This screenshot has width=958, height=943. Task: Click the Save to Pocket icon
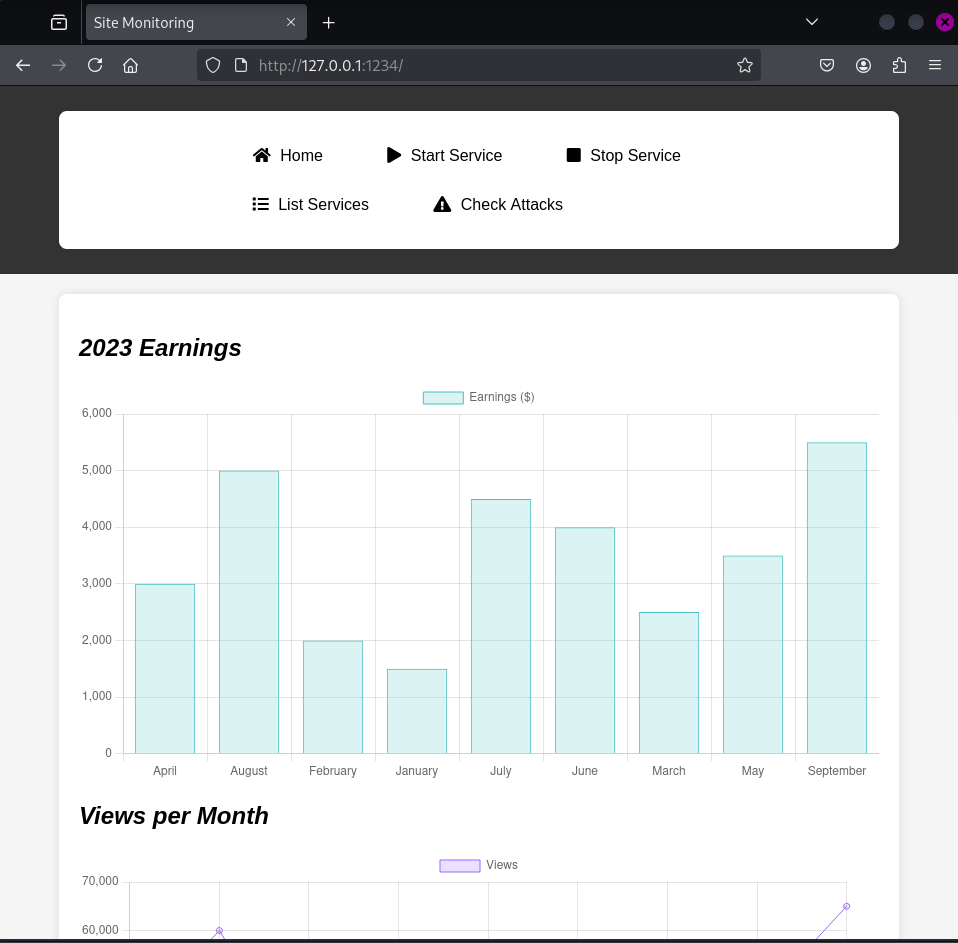coord(827,65)
